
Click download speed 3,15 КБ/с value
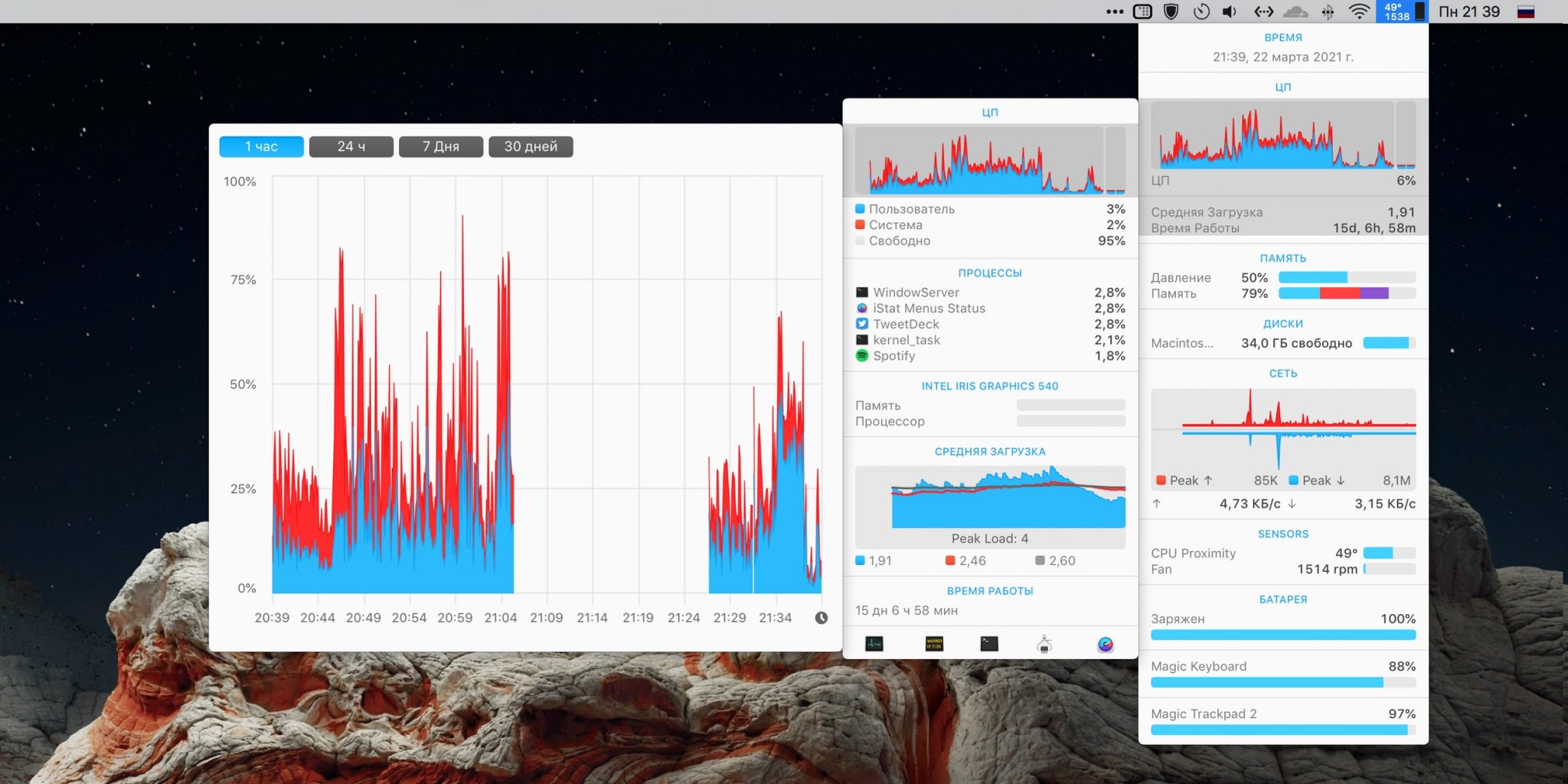tap(1385, 504)
